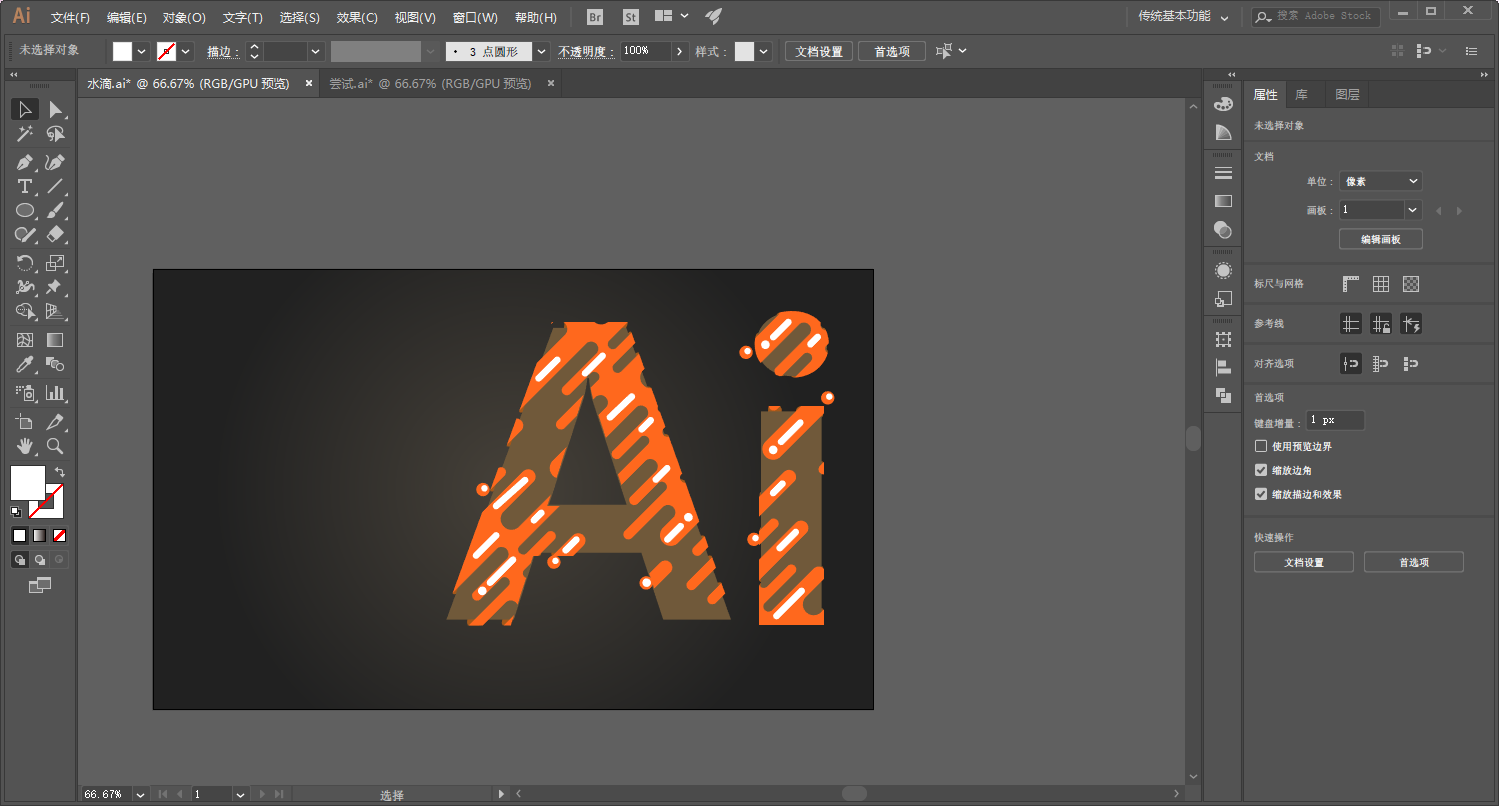Swap fill and stroke colors arrow
The height and width of the screenshot is (806, 1499).
[x=59, y=471]
